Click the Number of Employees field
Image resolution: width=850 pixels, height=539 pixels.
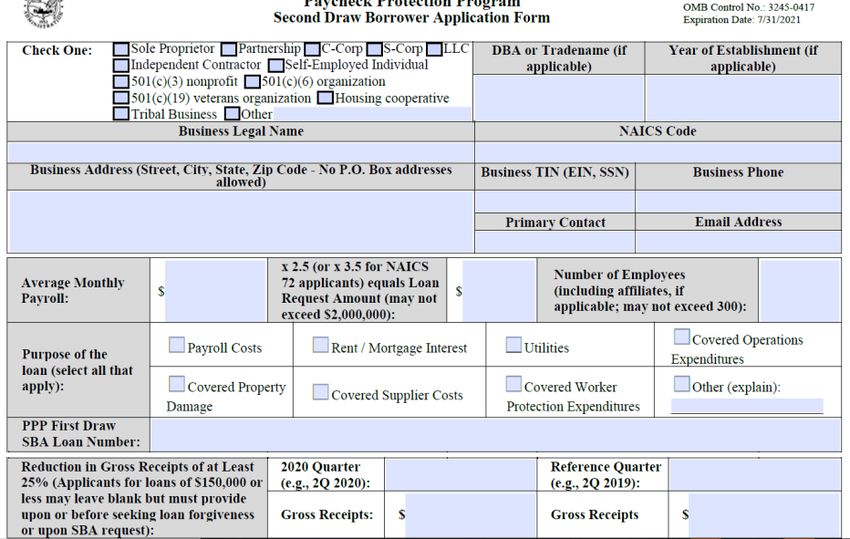[800, 291]
